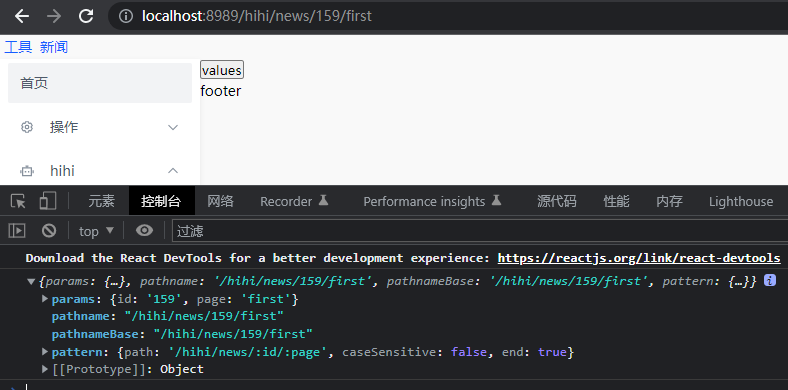Click the values button
Image resolution: width=788 pixels, height=390 pixels.
point(222,70)
